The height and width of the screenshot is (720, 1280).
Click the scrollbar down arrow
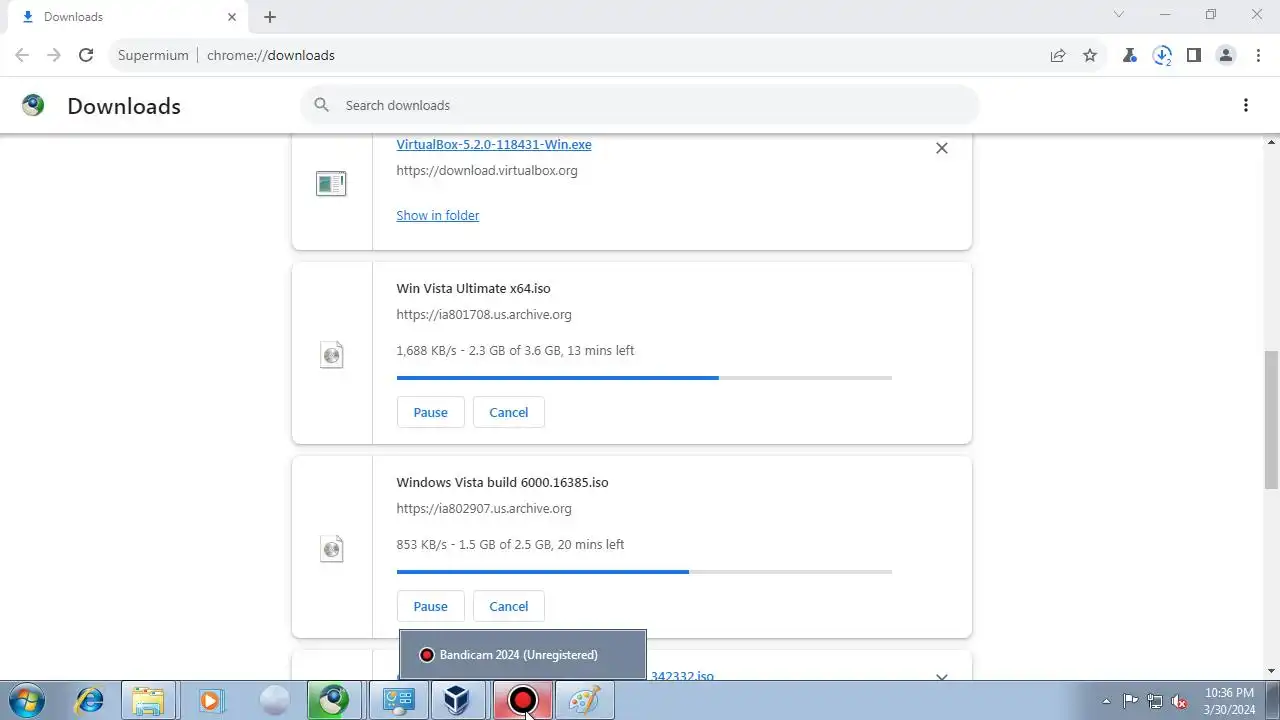pos(1271,671)
